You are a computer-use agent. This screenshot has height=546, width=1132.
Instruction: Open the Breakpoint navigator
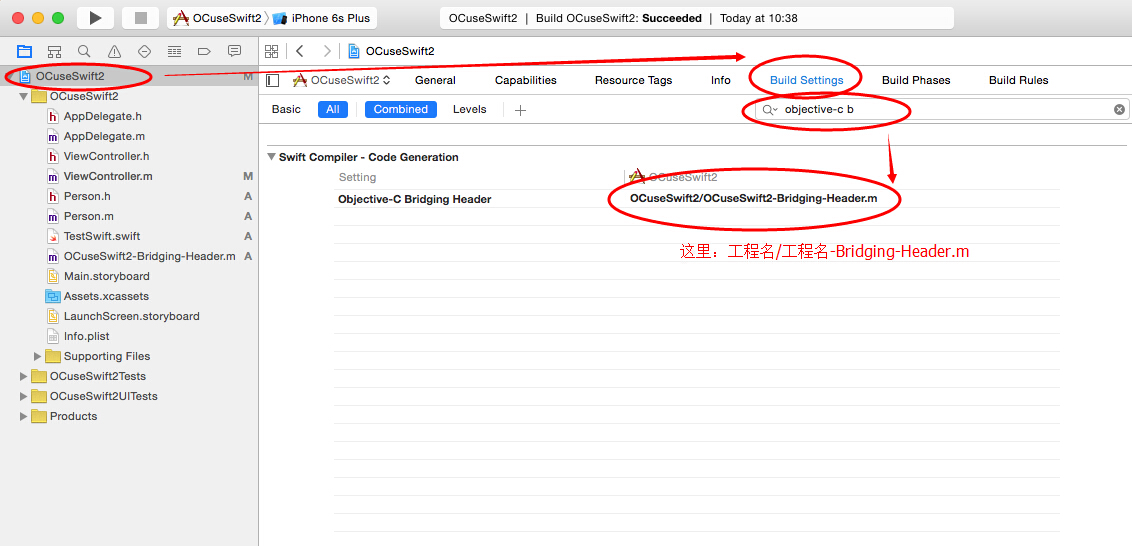click(x=204, y=51)
